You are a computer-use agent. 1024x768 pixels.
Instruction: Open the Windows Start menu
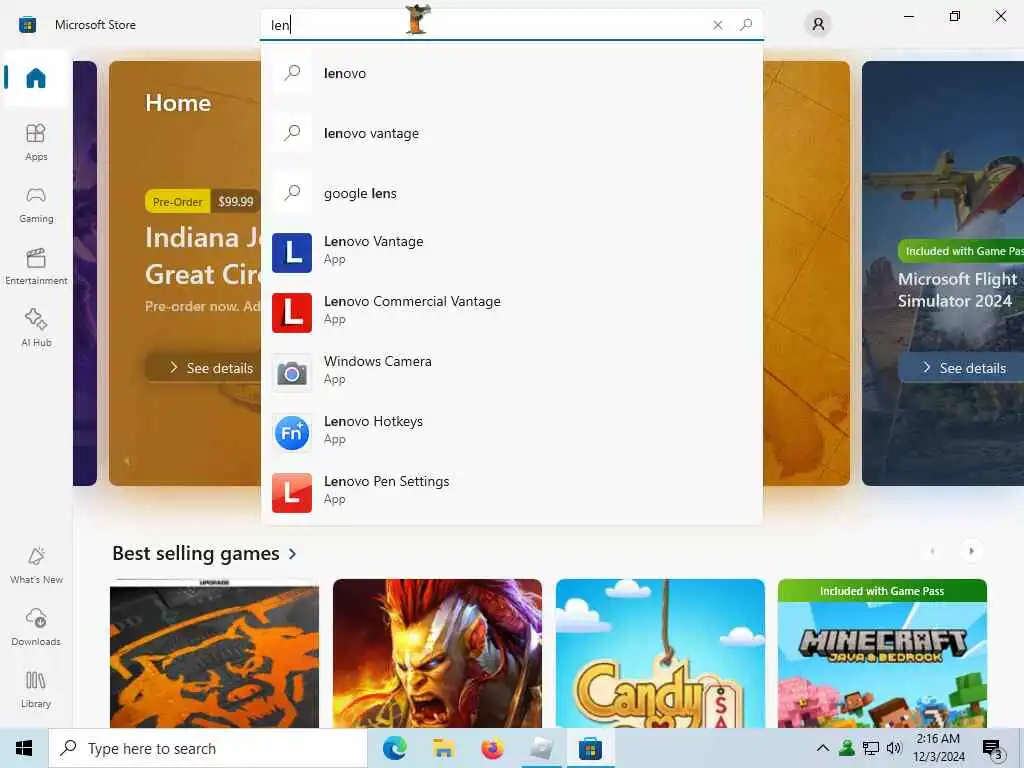pos(24,748)
